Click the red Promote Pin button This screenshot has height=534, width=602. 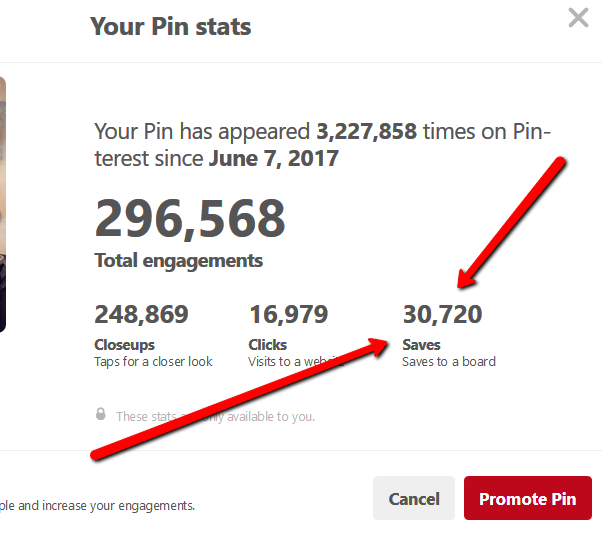point(527,498)
